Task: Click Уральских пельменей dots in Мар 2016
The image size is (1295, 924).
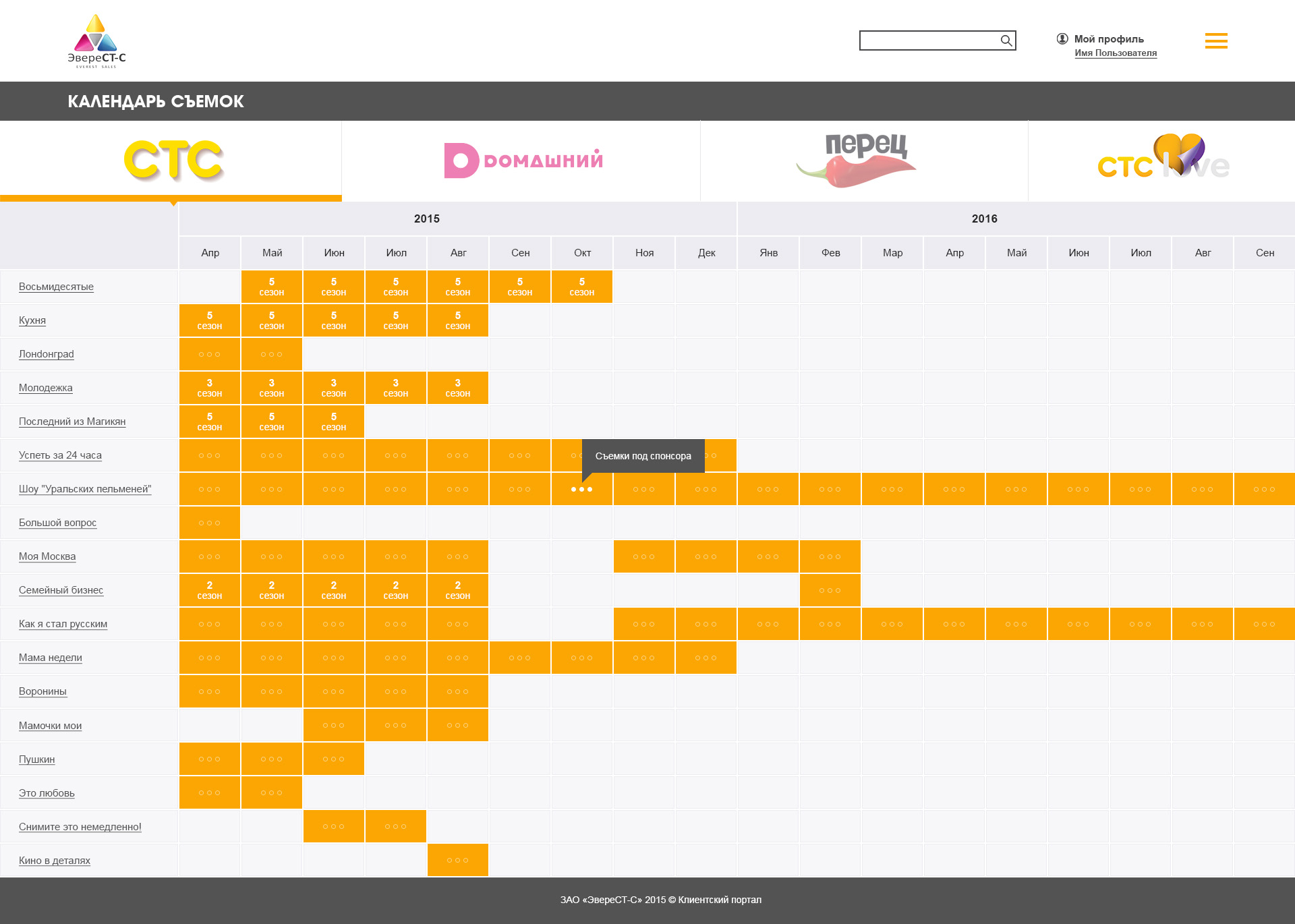Action: click(x=892, y=489)
